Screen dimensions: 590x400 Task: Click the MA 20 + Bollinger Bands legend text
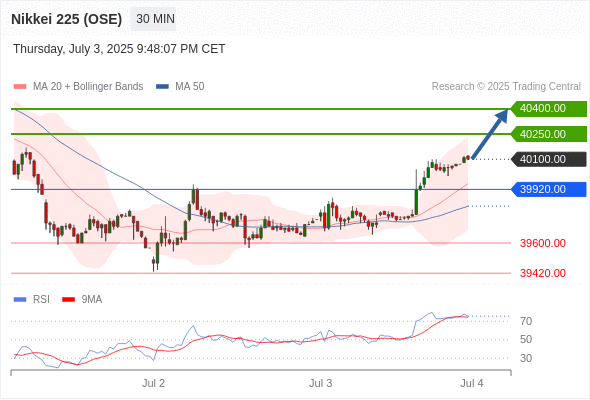tap(88, 87)
